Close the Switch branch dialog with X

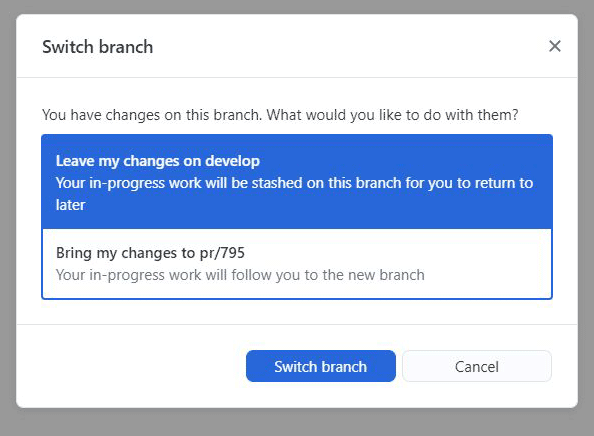(555, 46)
